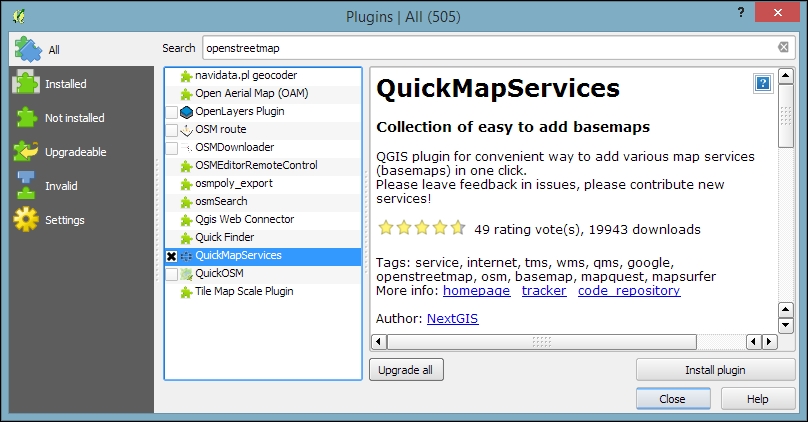
Task: Select the Tile Map Scale Plugin text
Action: click(x=244, y=292)
